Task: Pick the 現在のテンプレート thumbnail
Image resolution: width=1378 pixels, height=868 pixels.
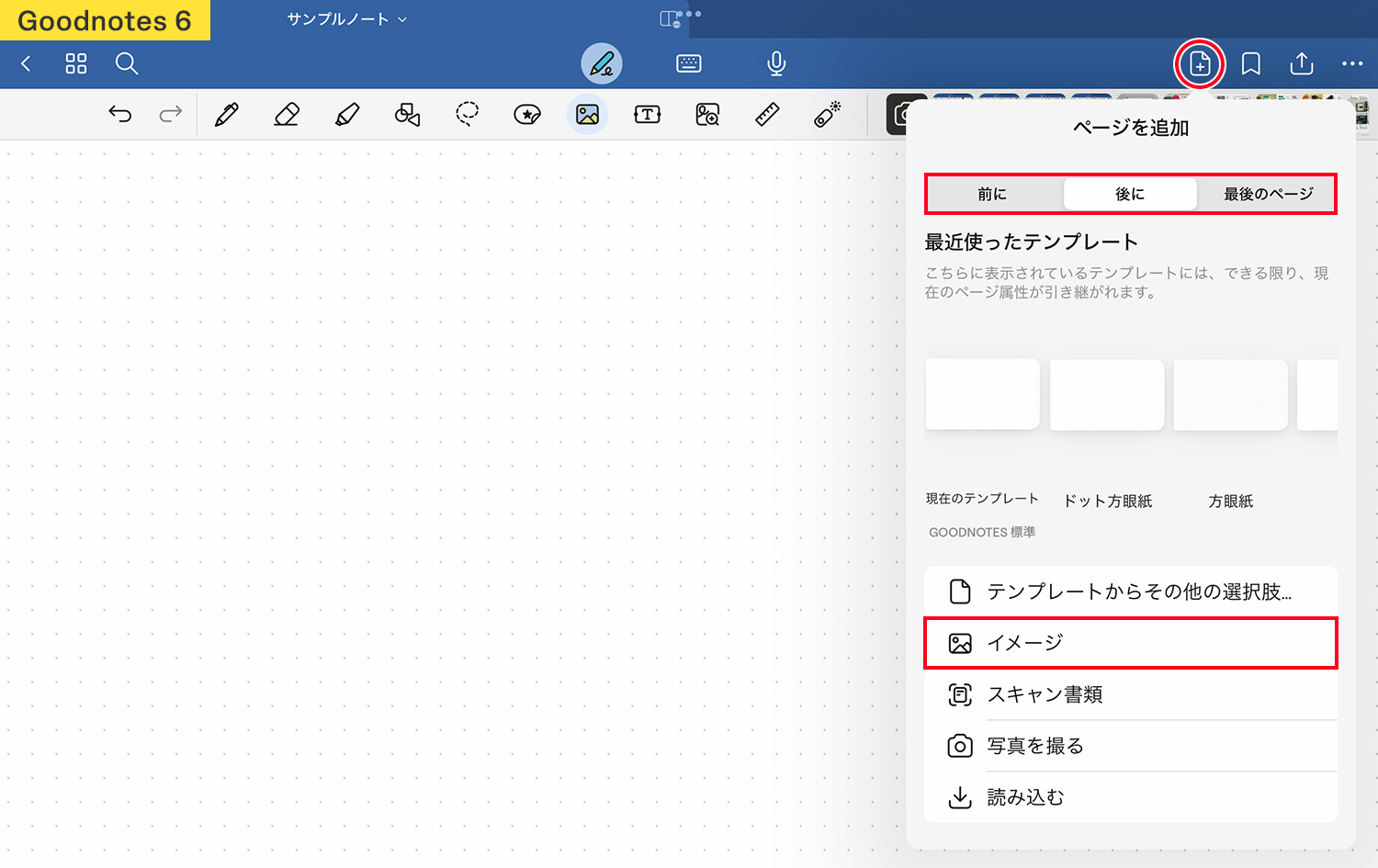Action: (x=982, y=394)
